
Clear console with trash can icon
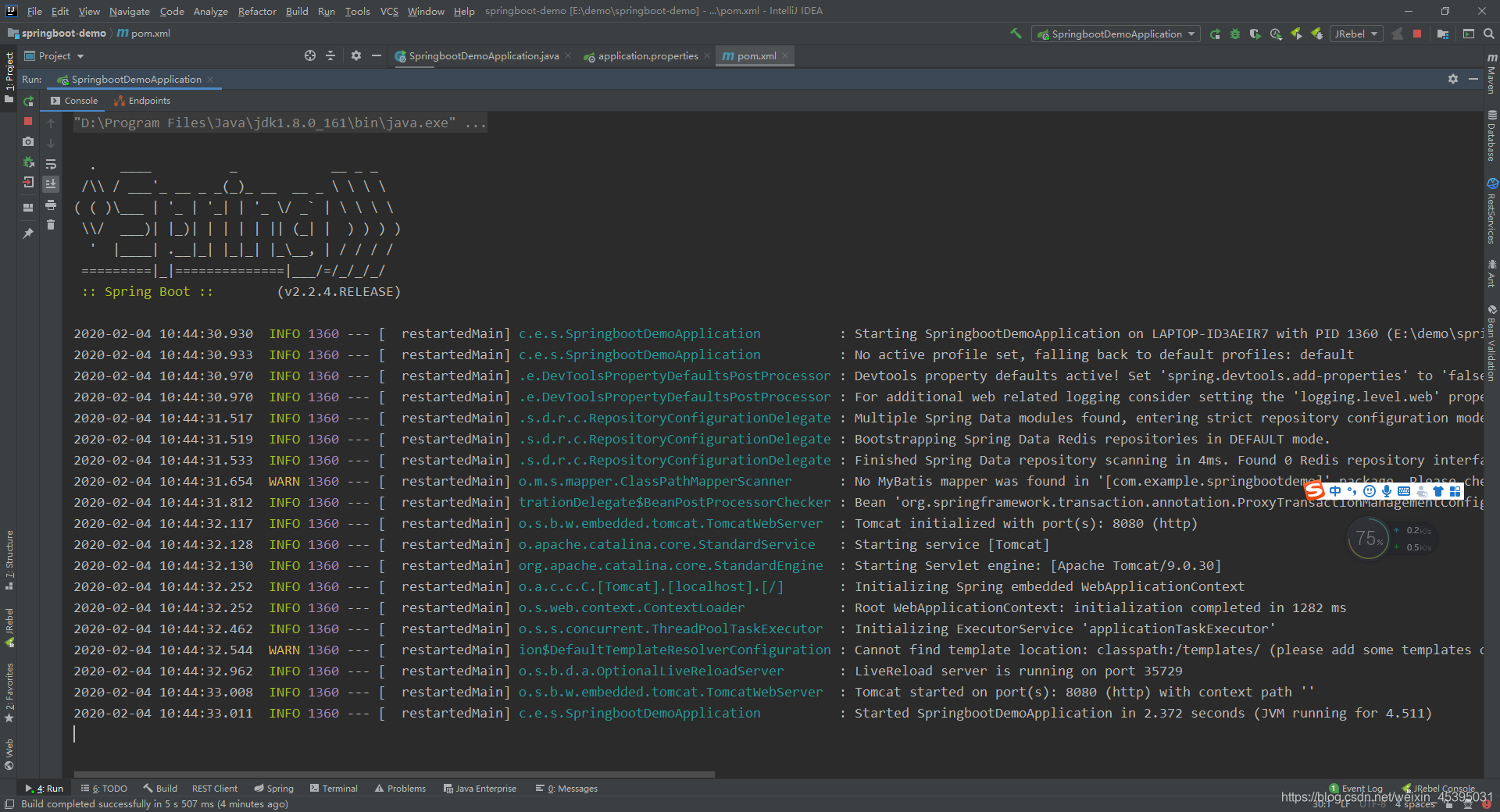[51, 225]
